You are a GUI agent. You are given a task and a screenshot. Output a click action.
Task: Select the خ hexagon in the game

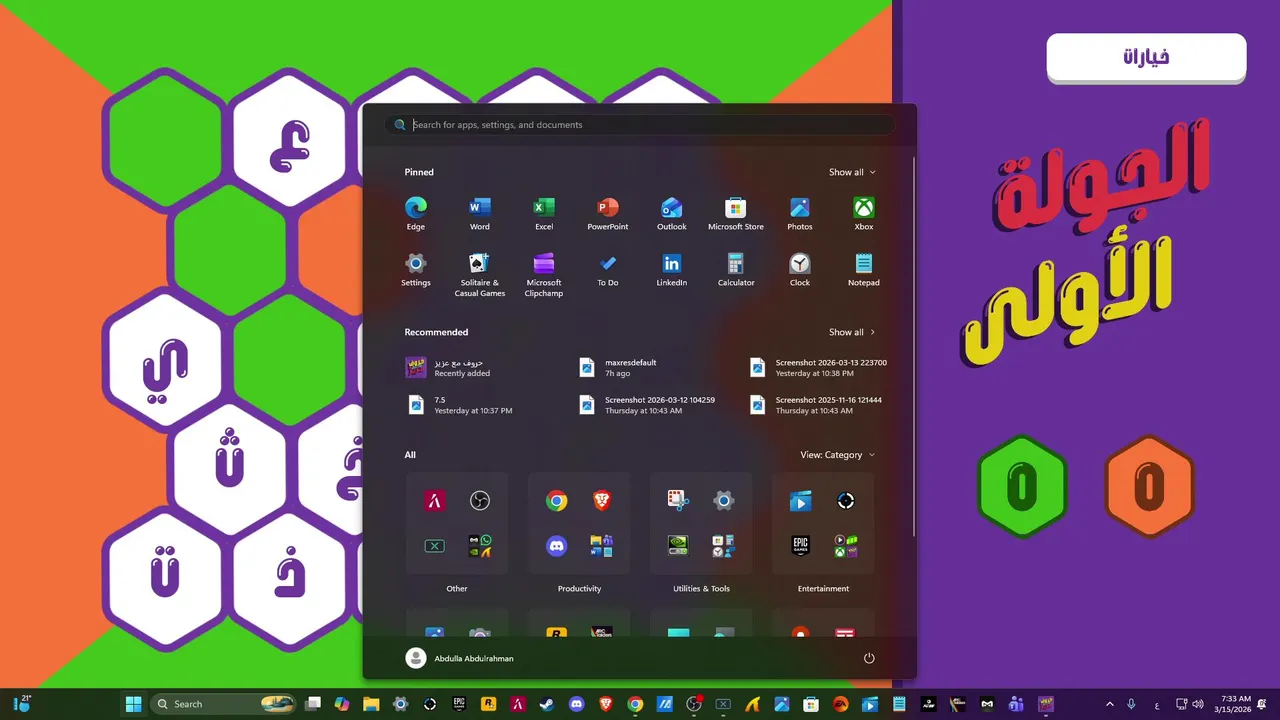tap(290, 580)
